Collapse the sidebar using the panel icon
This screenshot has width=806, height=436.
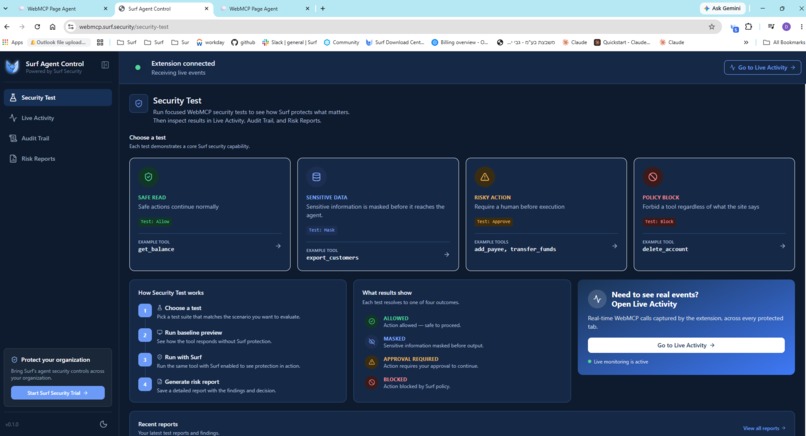(105, 65)
